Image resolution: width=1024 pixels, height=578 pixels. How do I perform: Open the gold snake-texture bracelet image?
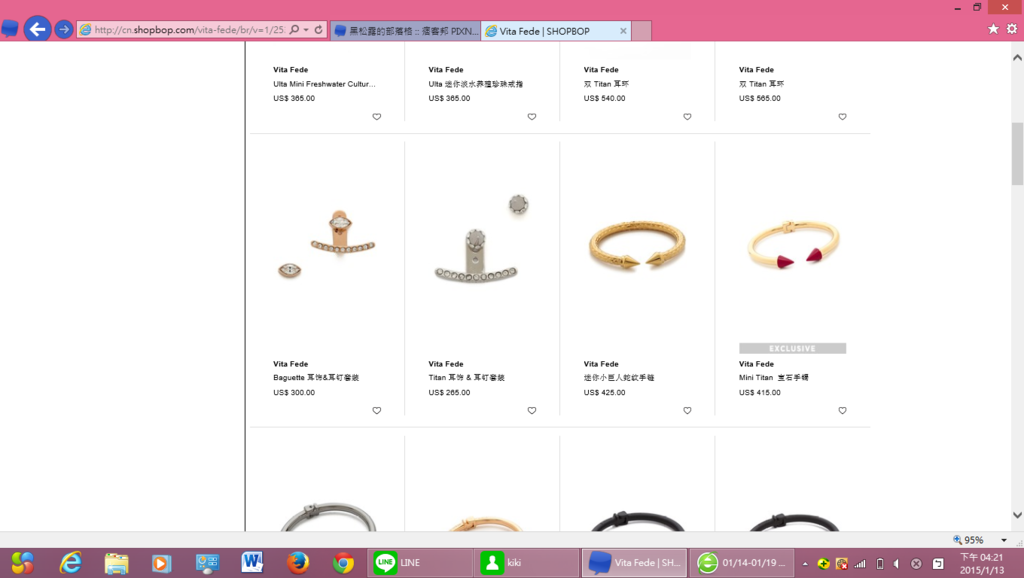pos(637,246)
